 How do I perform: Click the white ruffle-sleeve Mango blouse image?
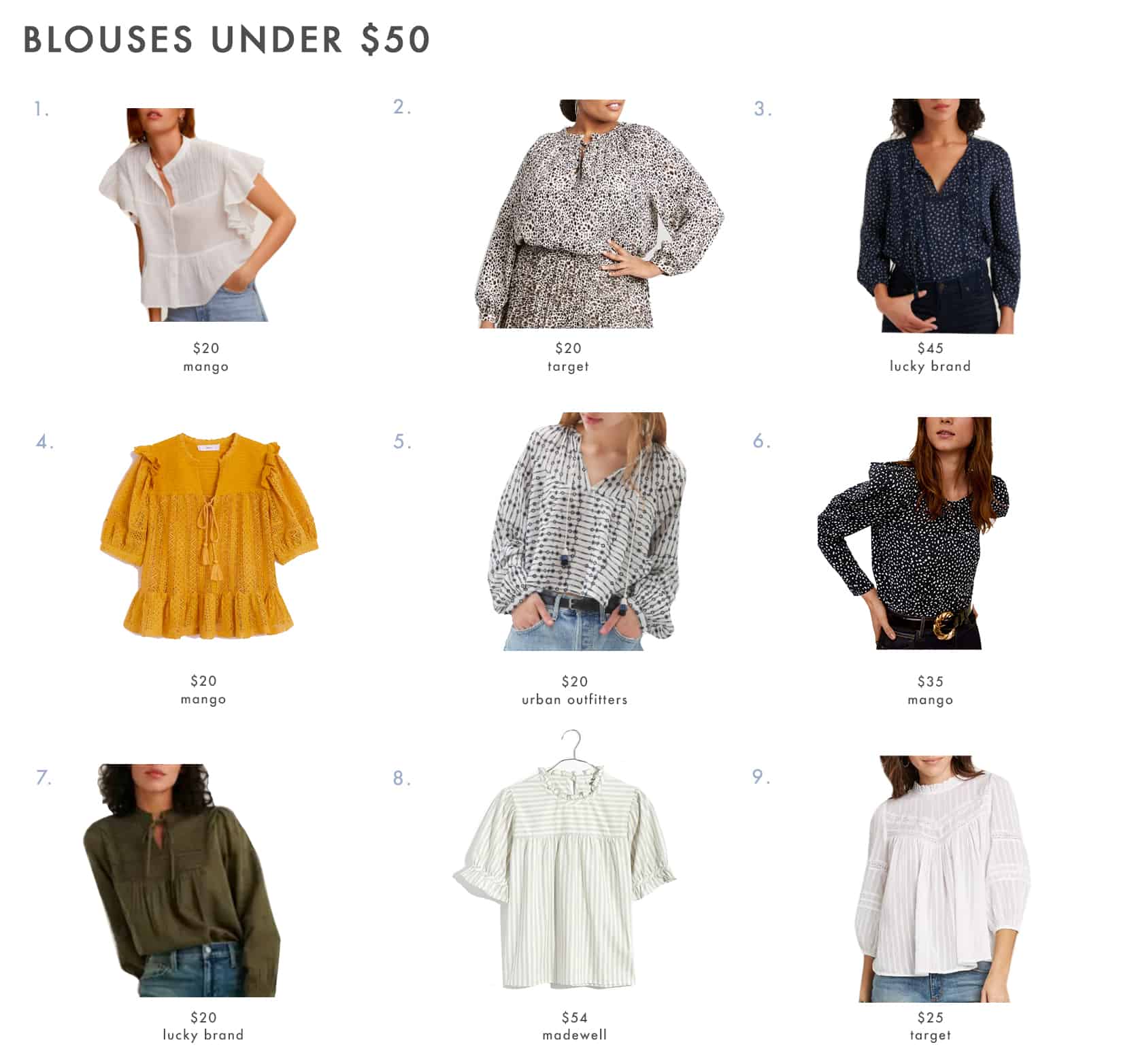(197, 214)
